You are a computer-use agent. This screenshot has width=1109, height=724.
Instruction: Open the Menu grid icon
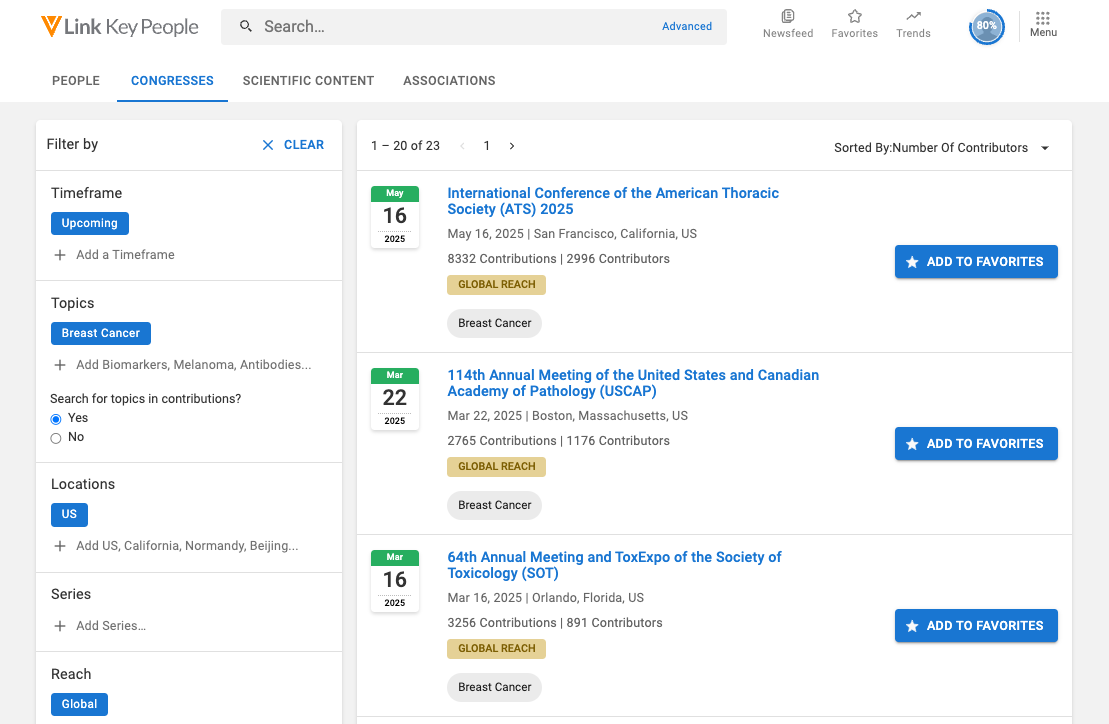point(1043,19)
